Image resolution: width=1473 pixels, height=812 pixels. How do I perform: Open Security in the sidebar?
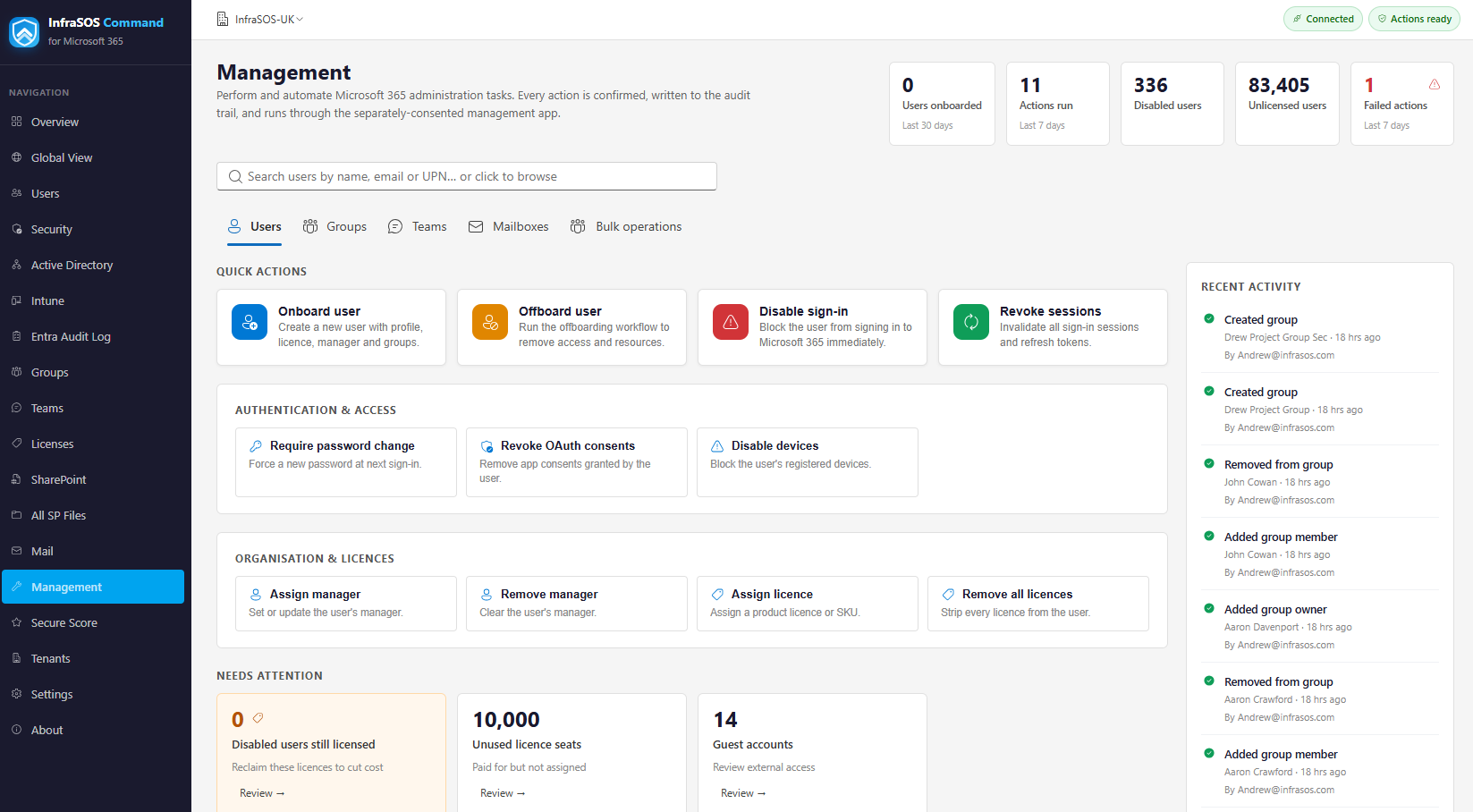tap(93, 229)
